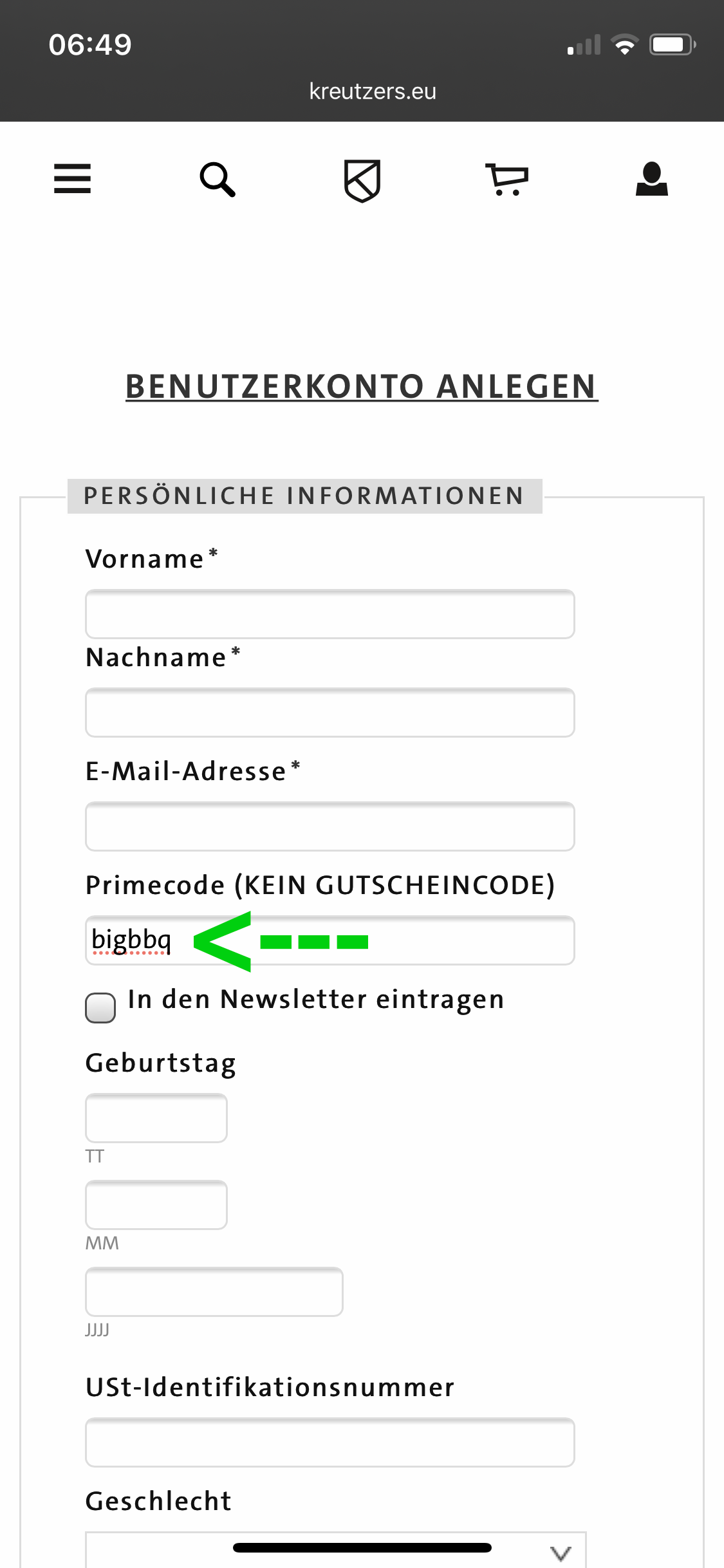Select the birthday year JJJJ field
Viewport: 724px width, 1568px height.
(214, 1292)
